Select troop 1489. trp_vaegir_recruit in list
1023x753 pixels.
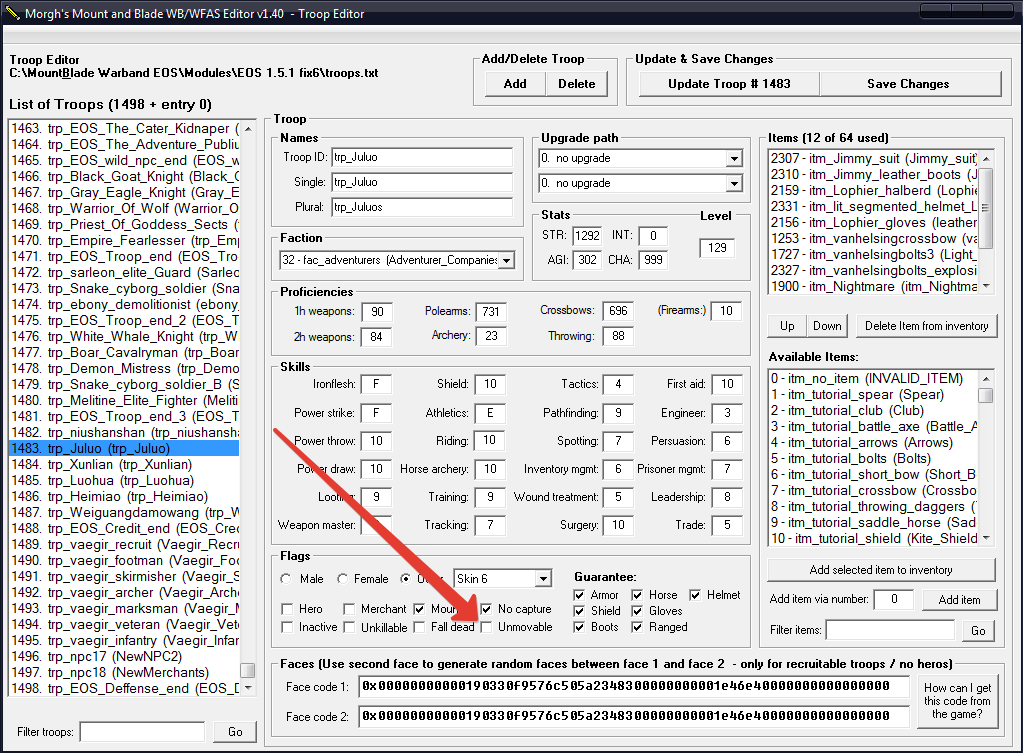coord(124,544)
